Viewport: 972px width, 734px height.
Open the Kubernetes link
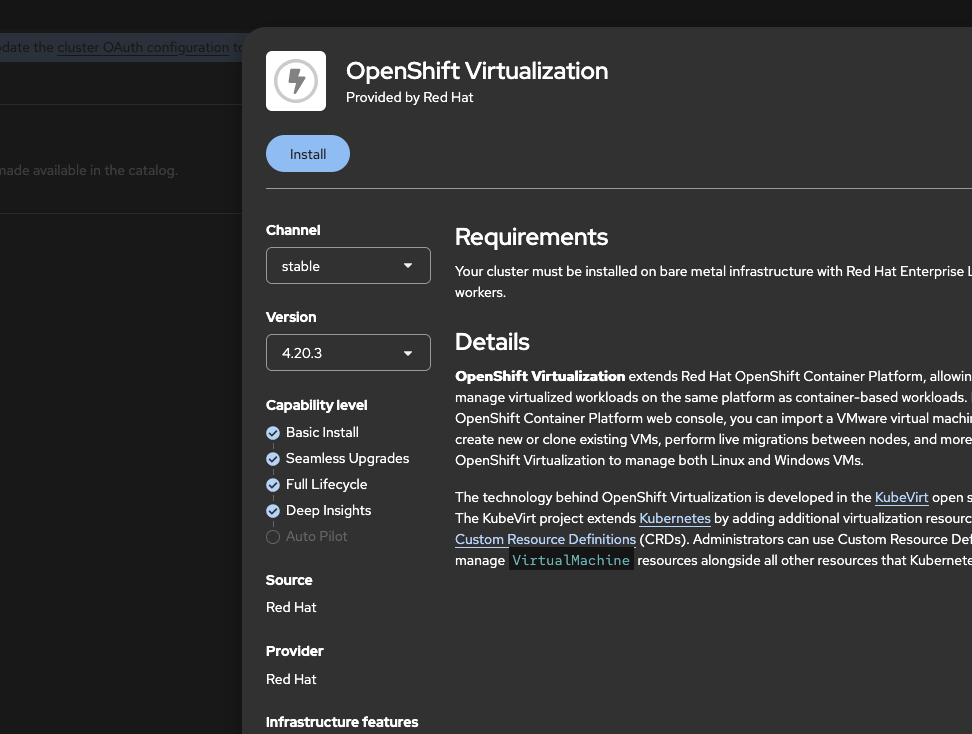tap(674, 518)
